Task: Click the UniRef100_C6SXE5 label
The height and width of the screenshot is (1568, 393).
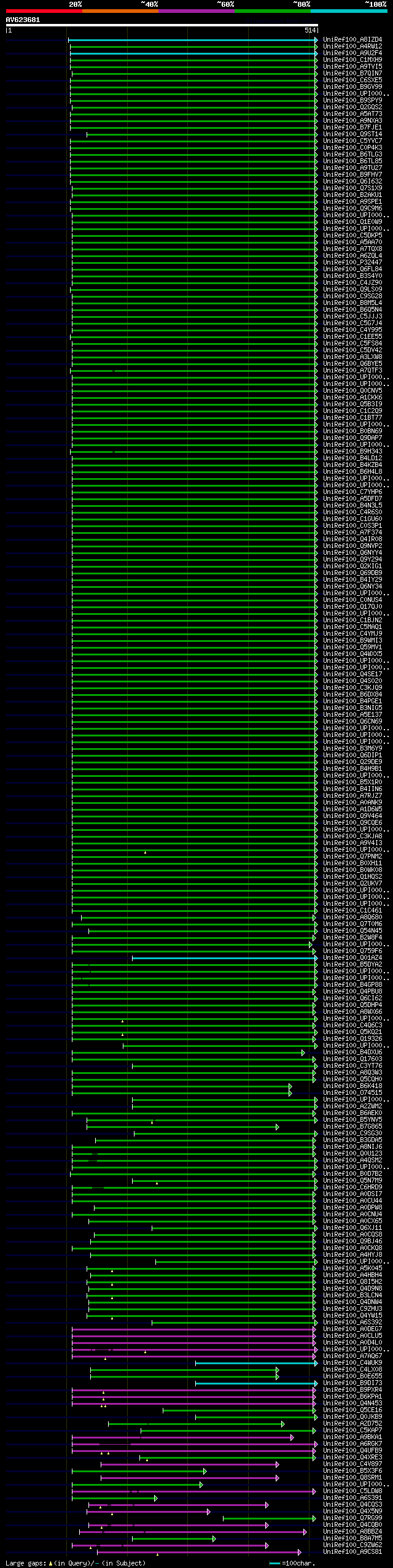Action: (352, 80)
